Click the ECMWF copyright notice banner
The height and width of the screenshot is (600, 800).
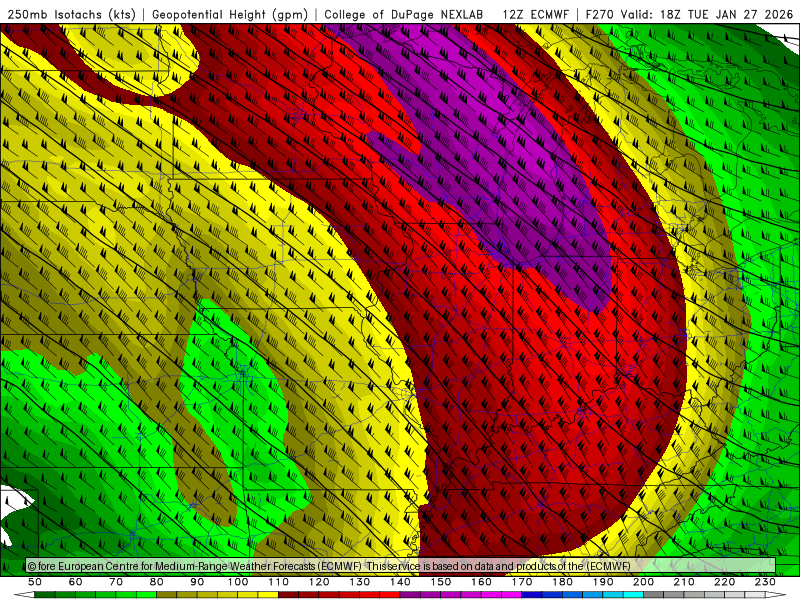coord(401,566)
